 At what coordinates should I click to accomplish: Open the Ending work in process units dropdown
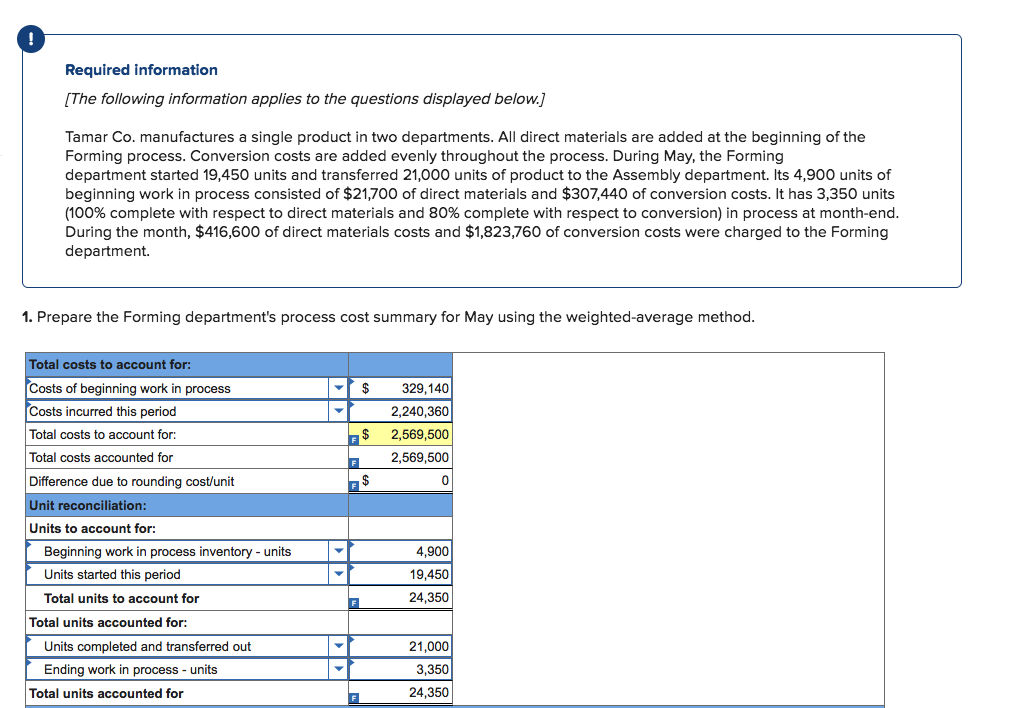[339, 669]
